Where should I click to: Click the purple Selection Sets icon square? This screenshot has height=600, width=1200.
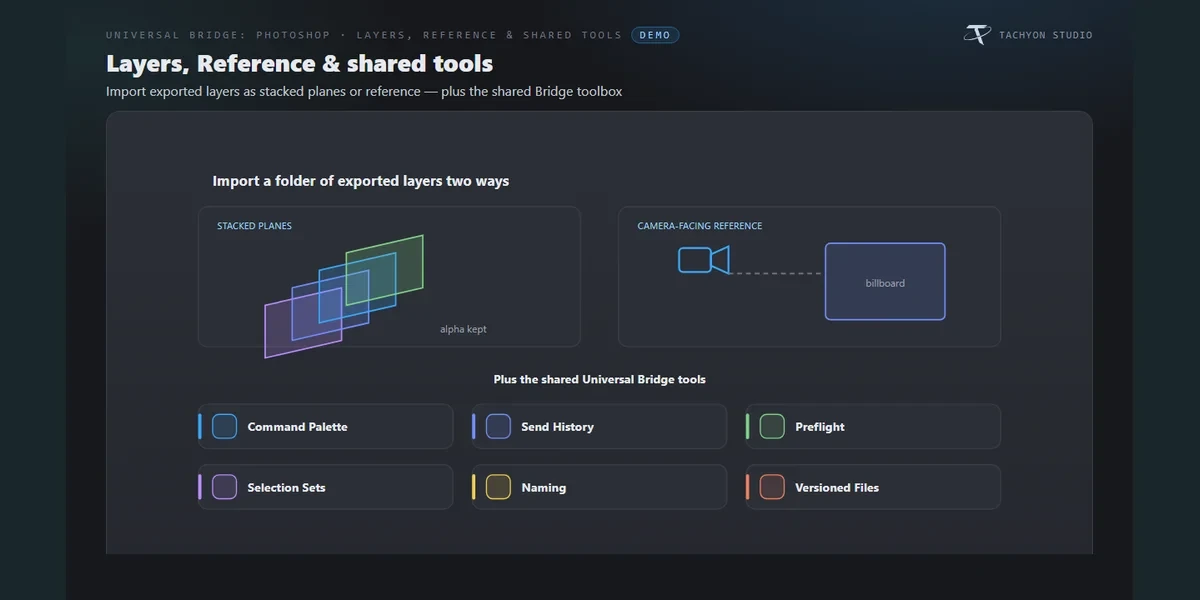coord(224,487)
